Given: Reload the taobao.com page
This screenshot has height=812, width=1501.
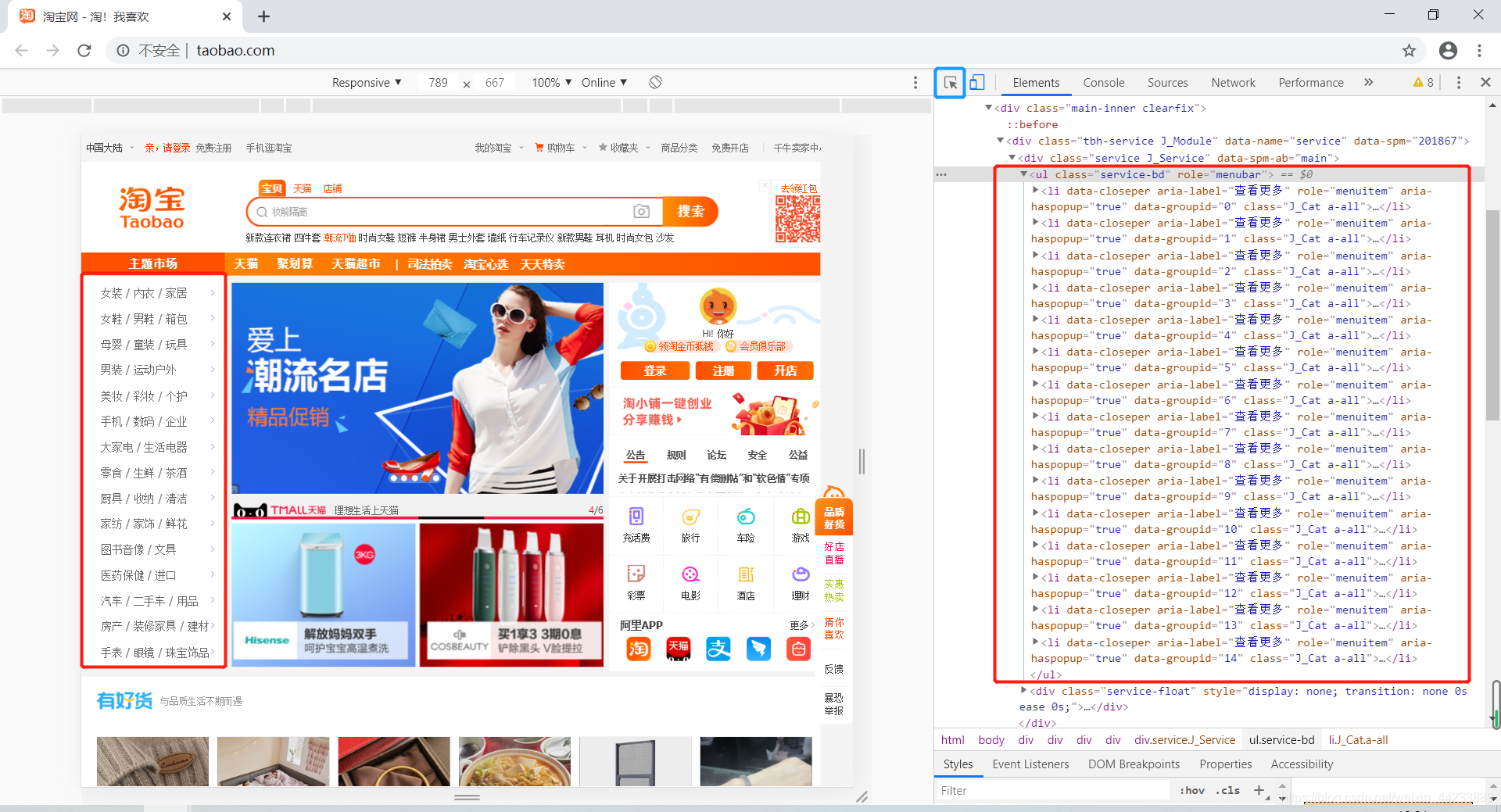Looking at the screenshot, I should click(84, 51).
